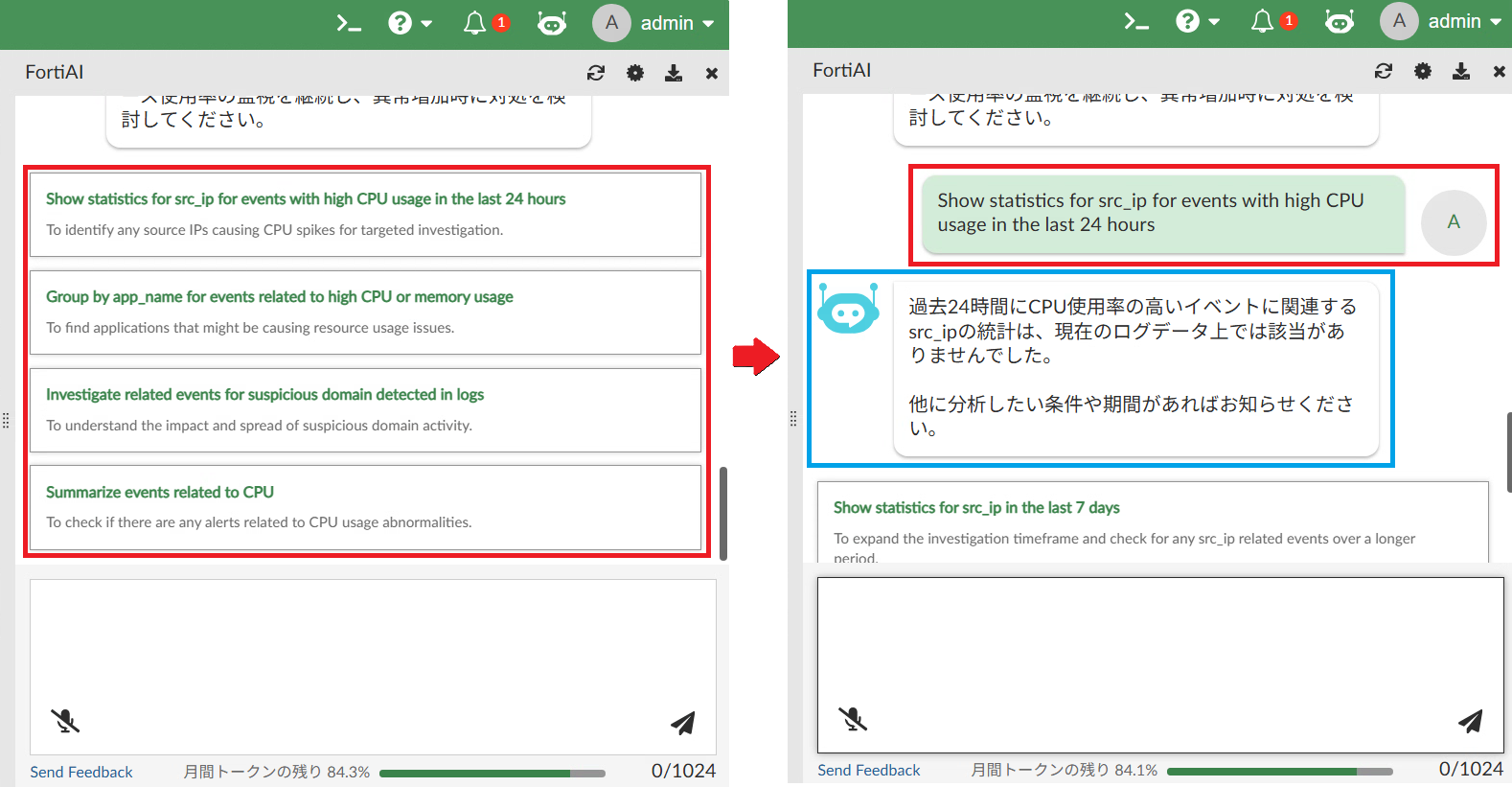
Task: Send message using paper plane in right panel
Action: coord(1470,721)
